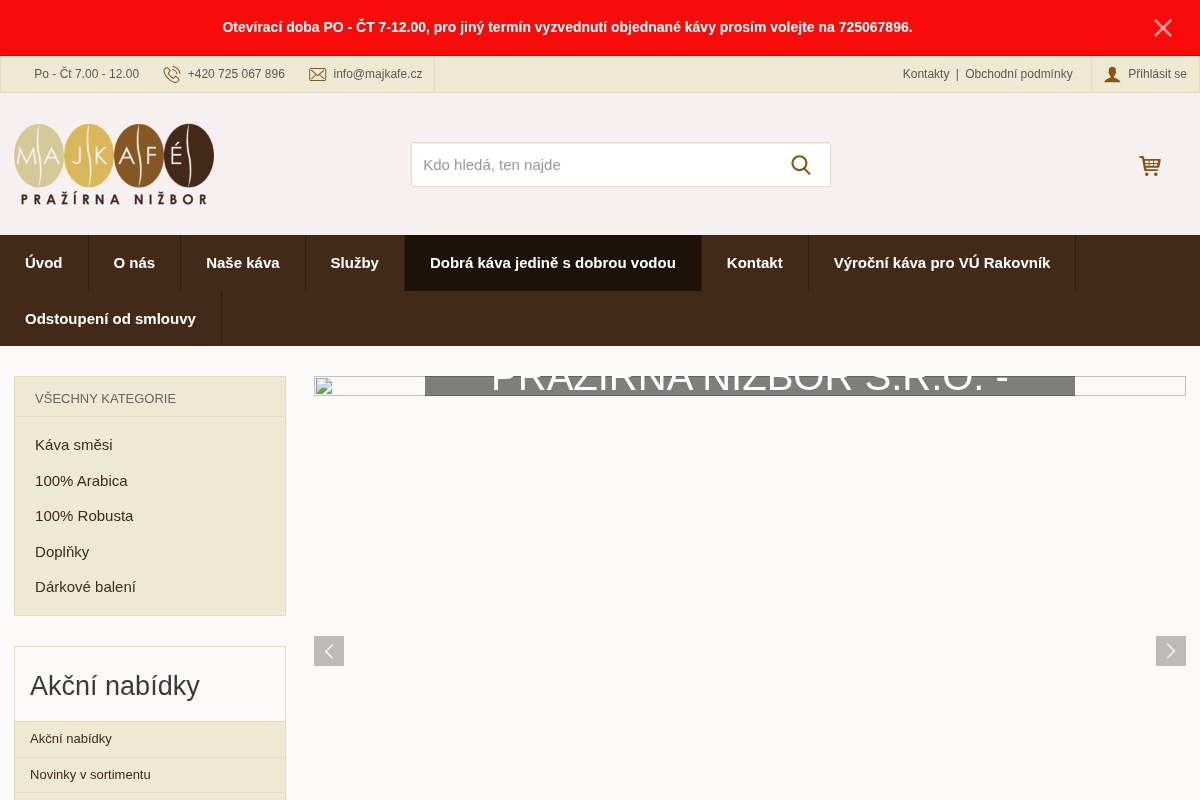This screenshot has height=800, width=1200.
Task: Select the Káva směsi category
Action: 74,445
